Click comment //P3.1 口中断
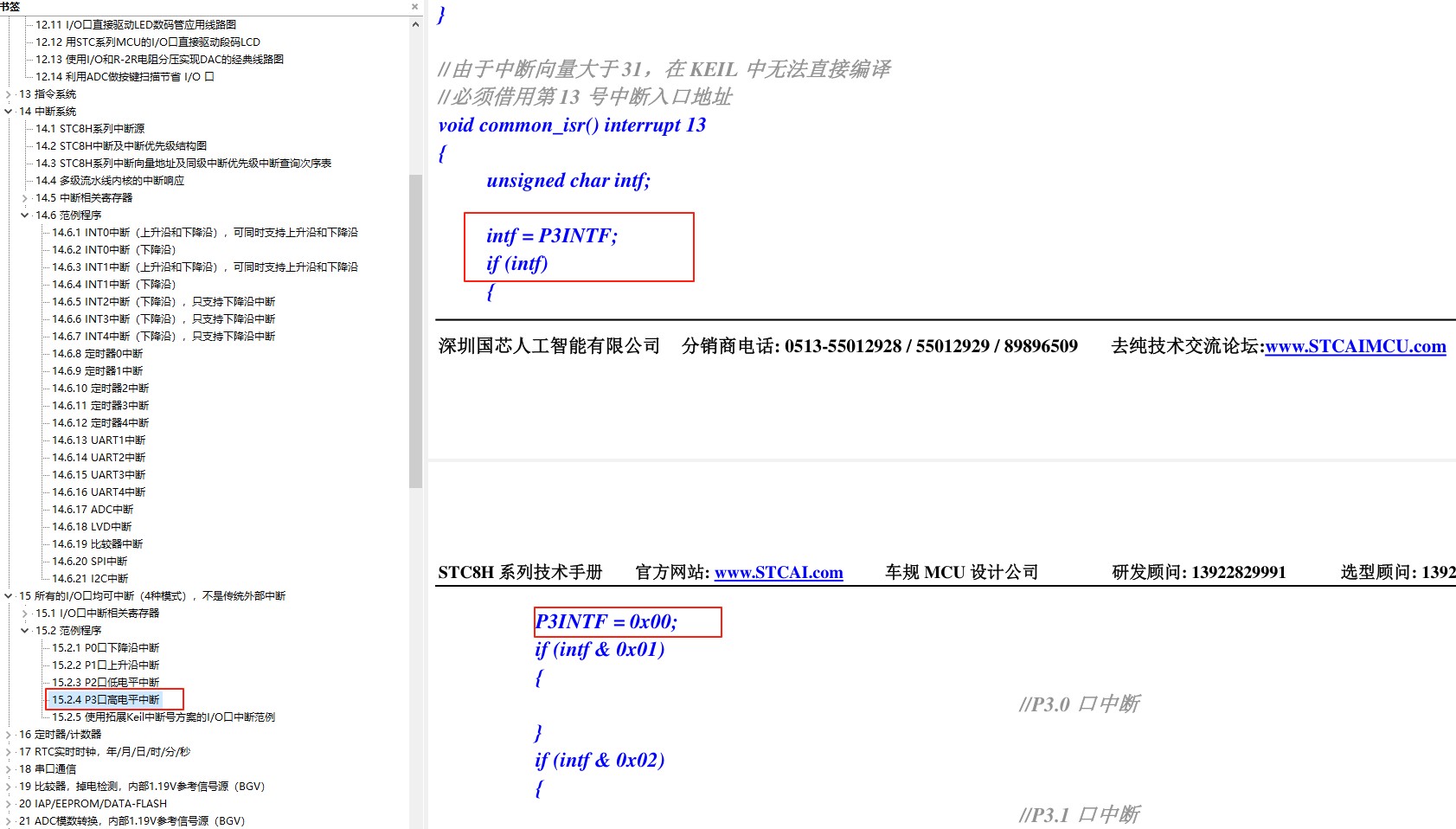Image resolution: width=1456 pixels, height=829 pixels. click(x=1080, y=815)
